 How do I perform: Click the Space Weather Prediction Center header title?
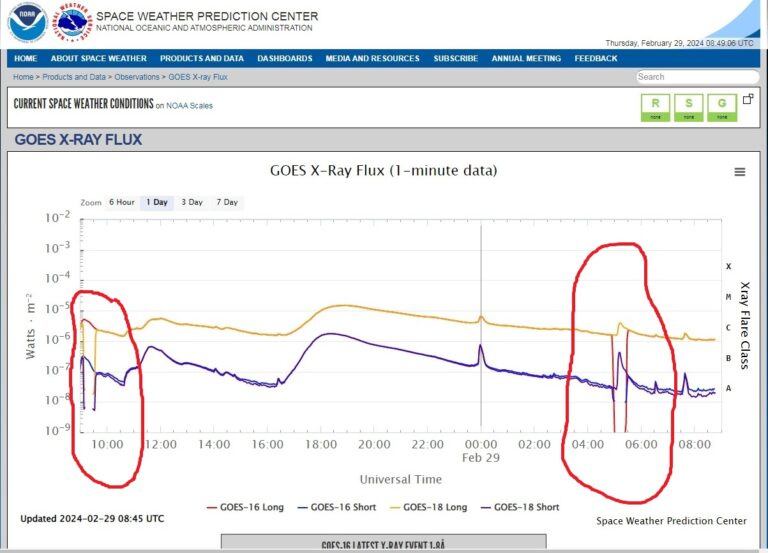[x=207, y=16]
